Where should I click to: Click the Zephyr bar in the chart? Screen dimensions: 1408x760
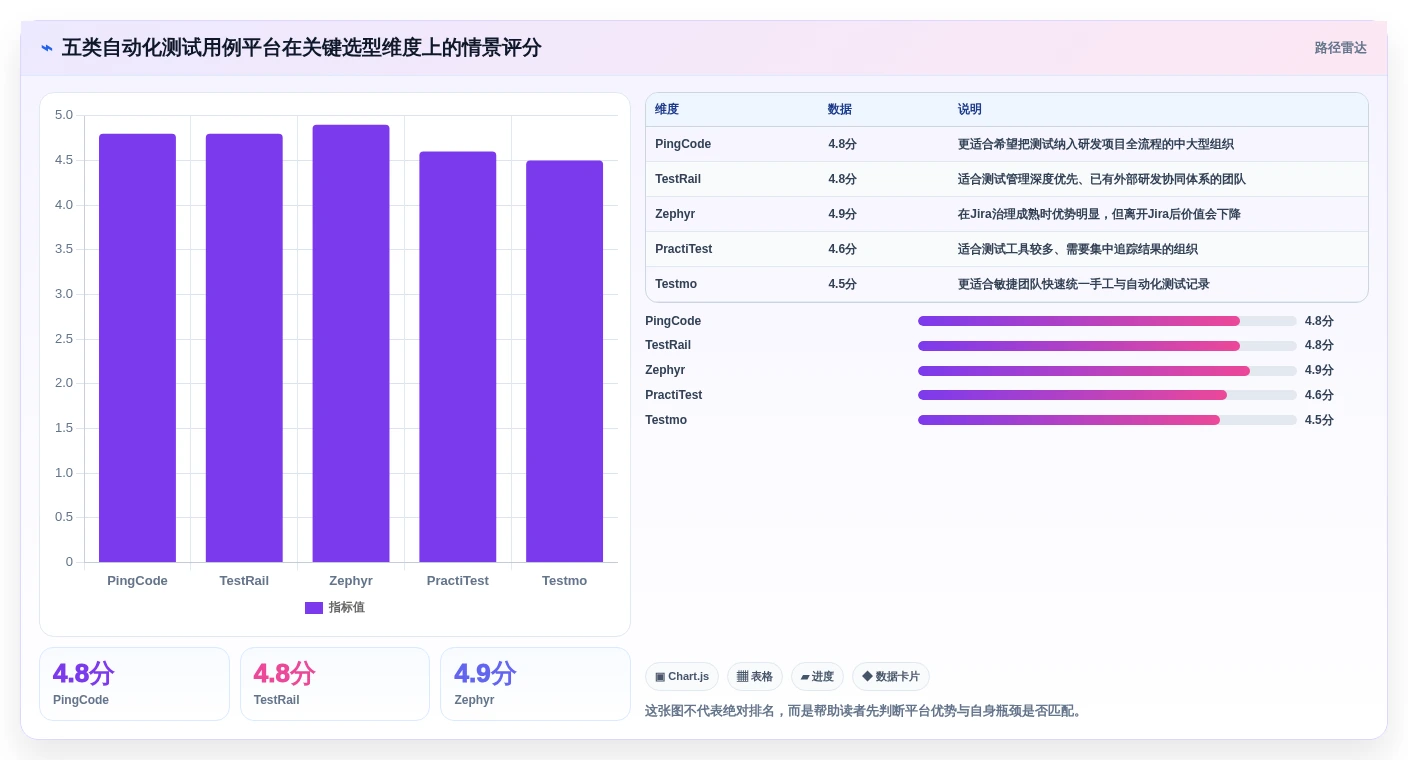(x=351, y=343)
